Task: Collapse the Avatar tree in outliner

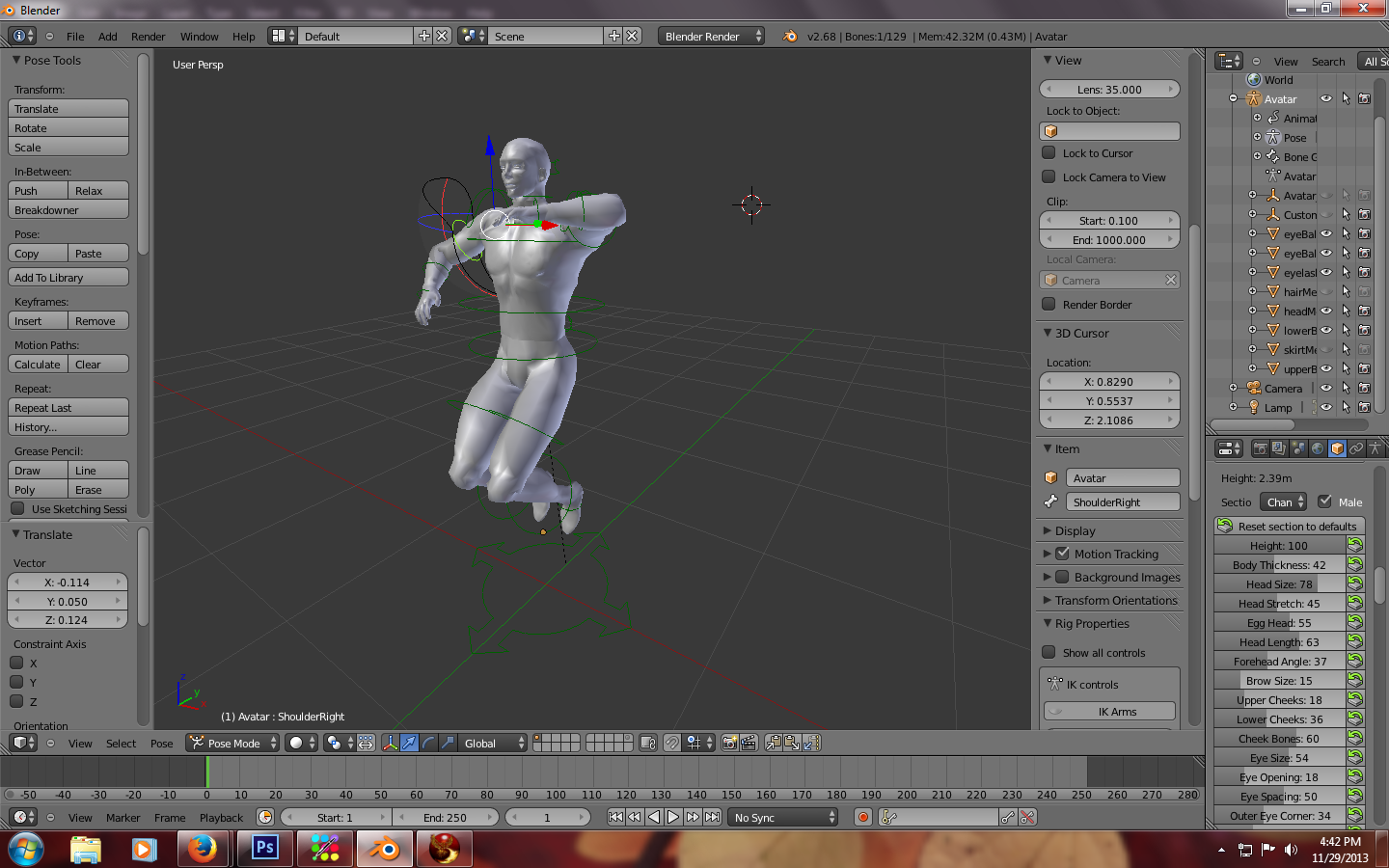Action: [x=1233, y=98]
